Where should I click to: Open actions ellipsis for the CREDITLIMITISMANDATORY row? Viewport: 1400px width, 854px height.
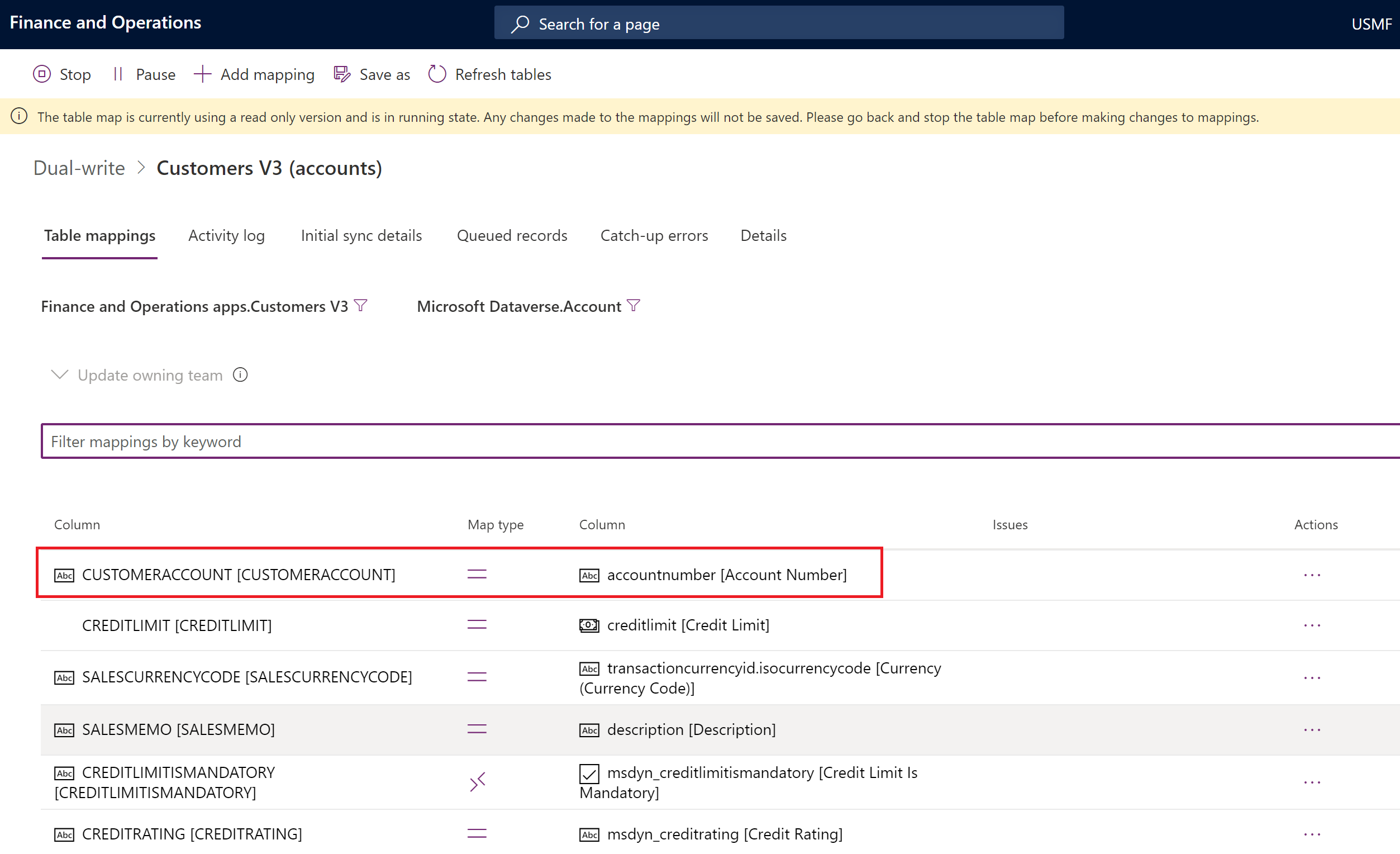tap(1312, 782)
